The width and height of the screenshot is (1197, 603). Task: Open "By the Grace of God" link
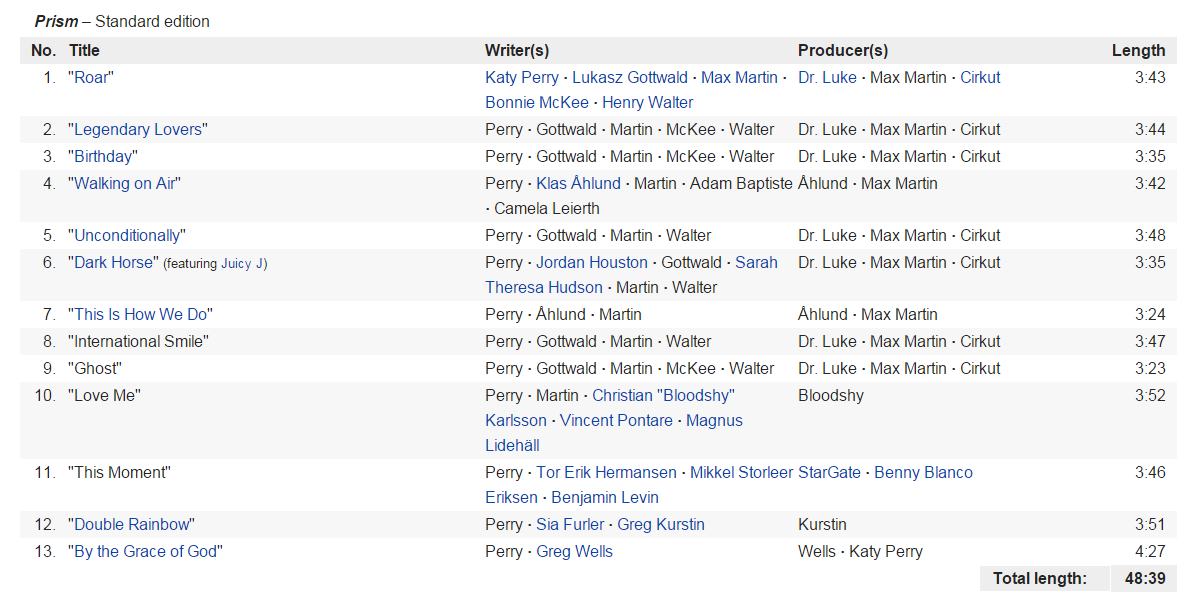(x=145, y=551)
